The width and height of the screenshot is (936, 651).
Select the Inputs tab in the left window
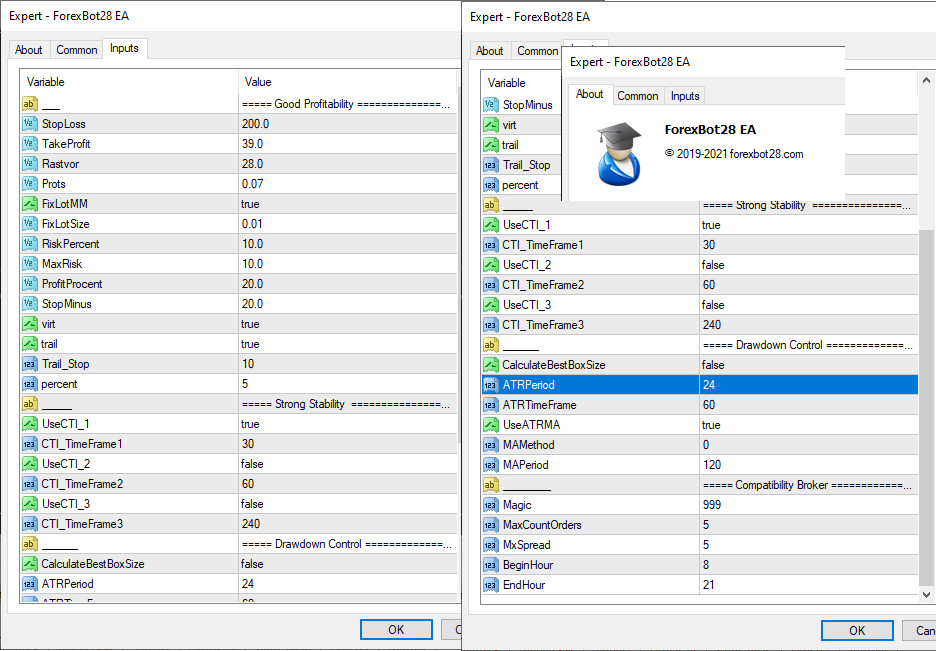(124, 48)
